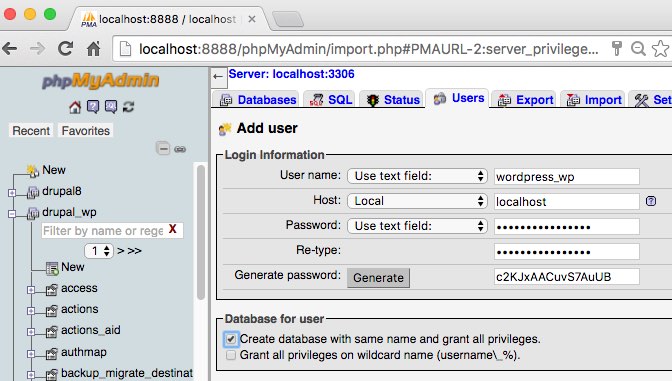Go to next page of tables (>)
Screen dimensions: 672x381
pyautogui.click(x=121, y=250)
